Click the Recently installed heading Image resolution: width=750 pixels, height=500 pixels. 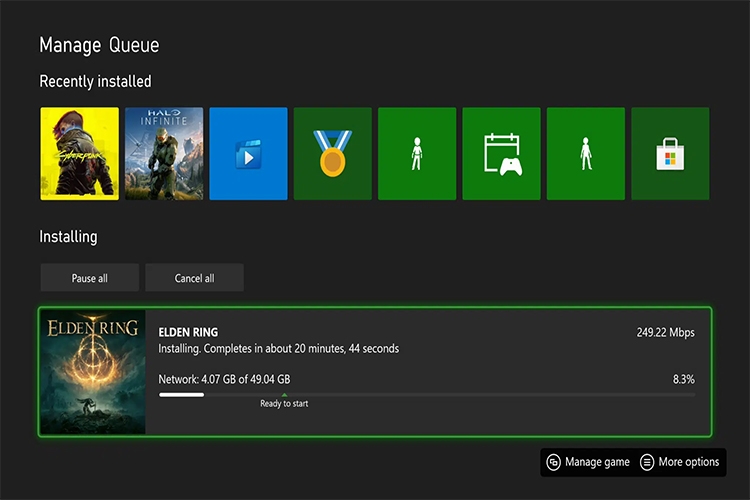click(x=95, y=81)
